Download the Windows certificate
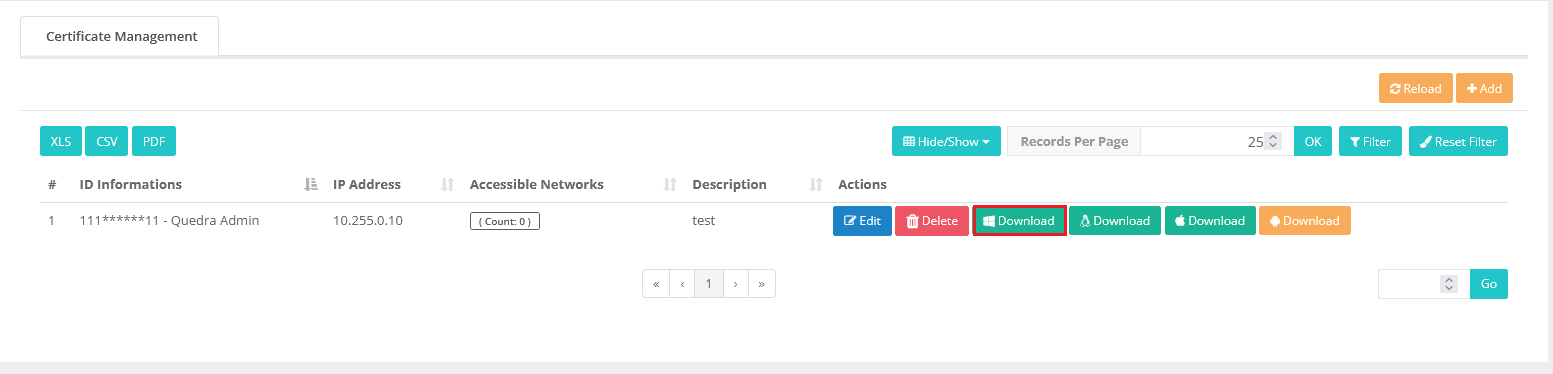 click(x=1019, y=221)
